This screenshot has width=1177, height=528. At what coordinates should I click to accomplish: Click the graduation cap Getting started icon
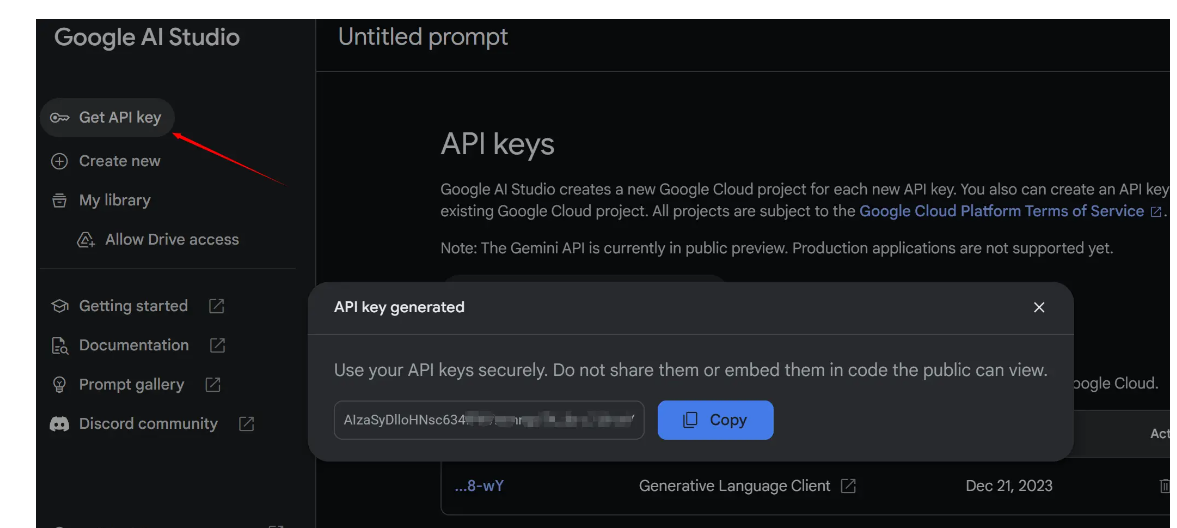59,306
